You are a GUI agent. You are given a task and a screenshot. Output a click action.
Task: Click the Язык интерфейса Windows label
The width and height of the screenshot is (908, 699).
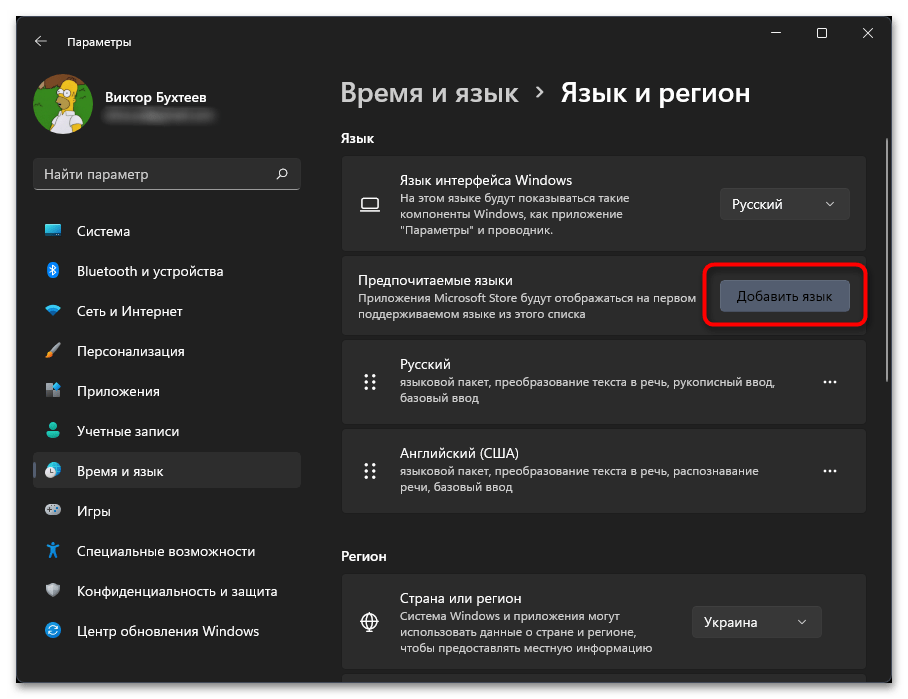pyautogui.click(x=486, y=180)
